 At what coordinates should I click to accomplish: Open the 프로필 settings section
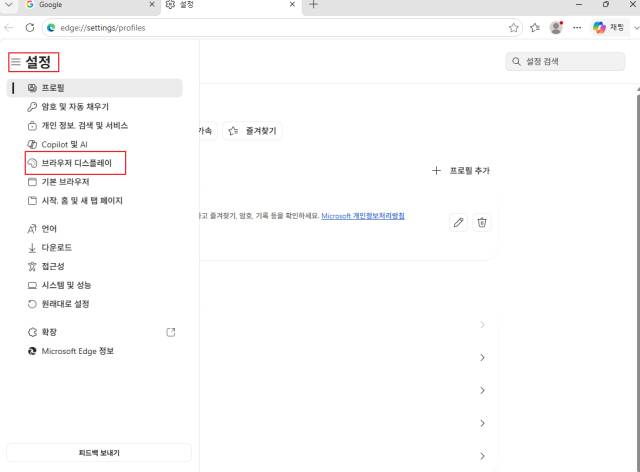(94, 88)
